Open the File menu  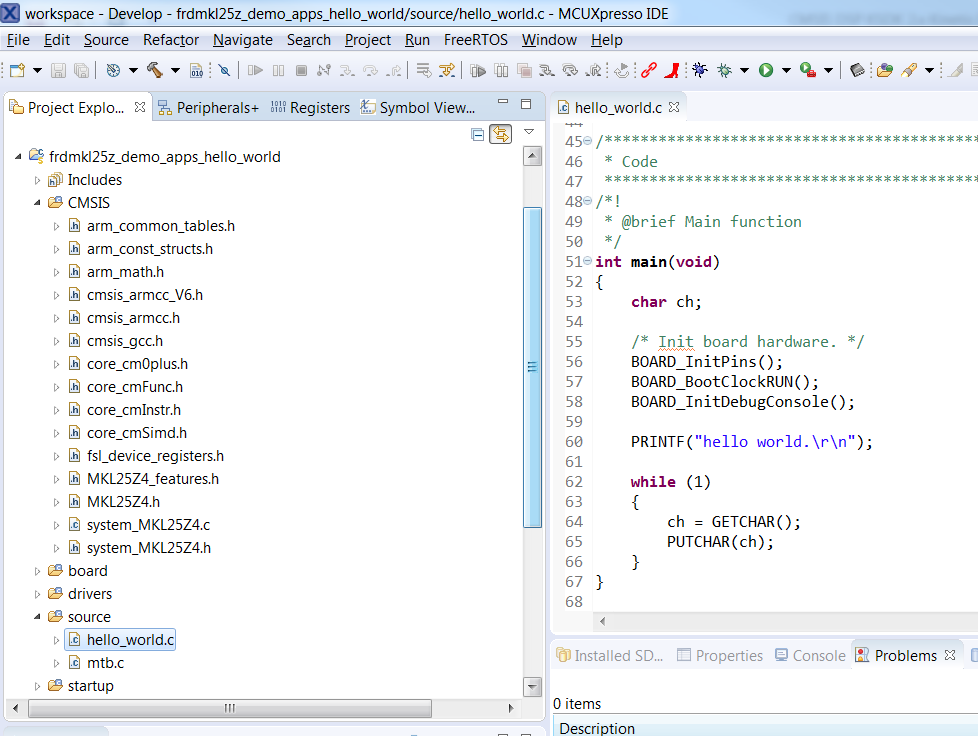click(x=18, y=40)
